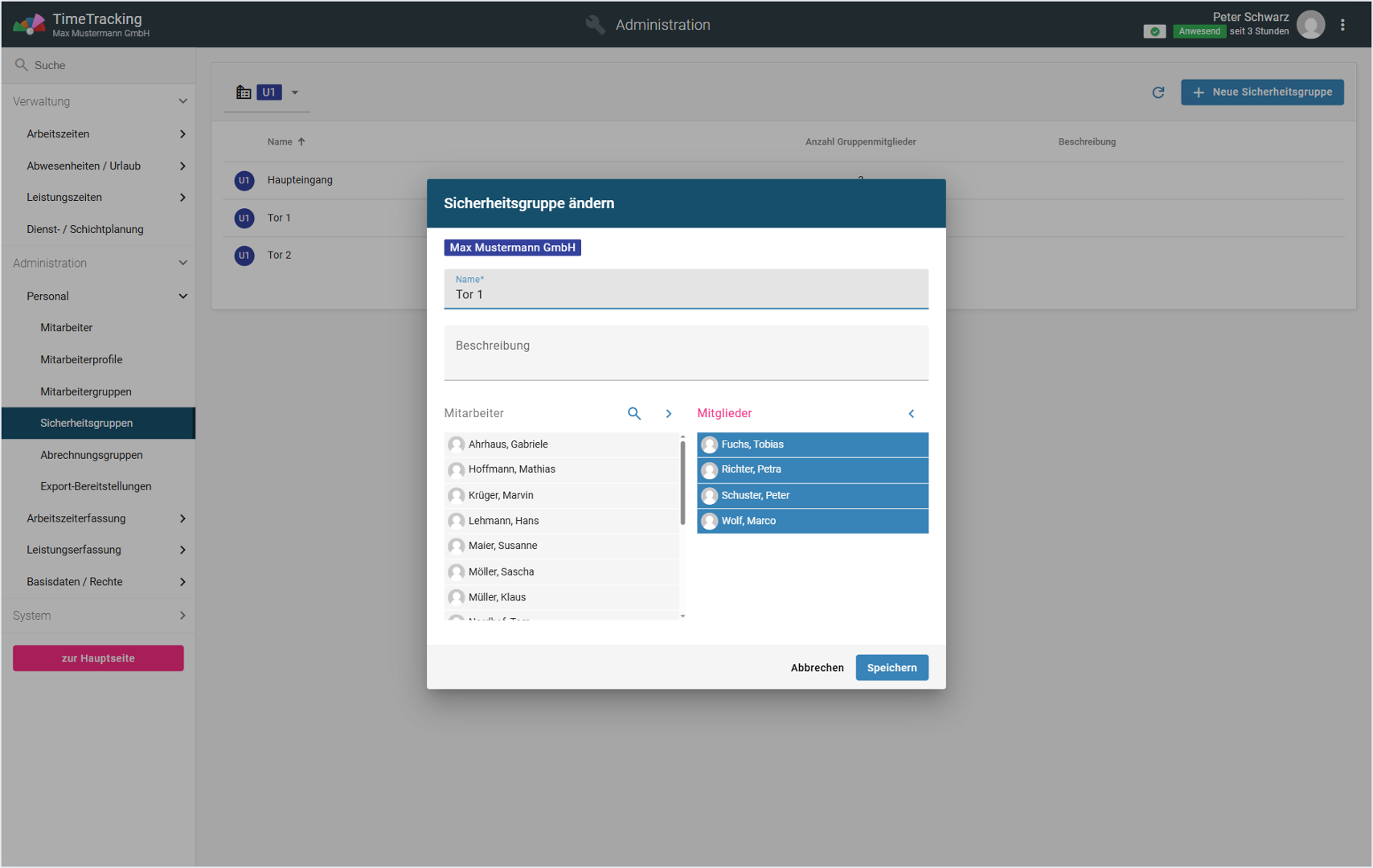Click the employee list scrollbar
The width and height of the screenshot is (1373, 868).
click(682, 482)
